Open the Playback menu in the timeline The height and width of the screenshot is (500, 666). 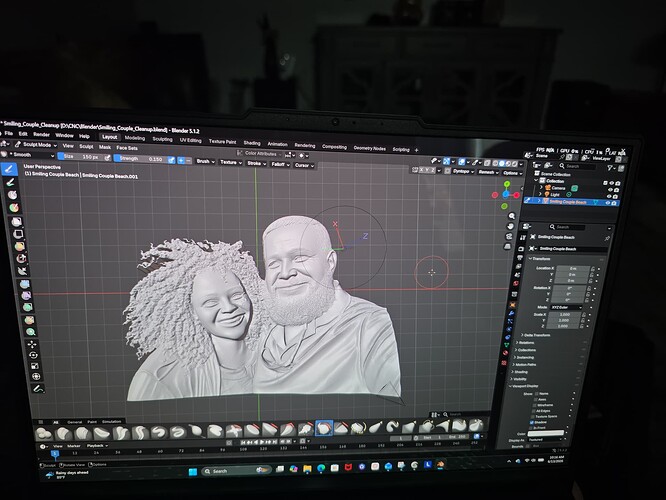click(96, 446)
